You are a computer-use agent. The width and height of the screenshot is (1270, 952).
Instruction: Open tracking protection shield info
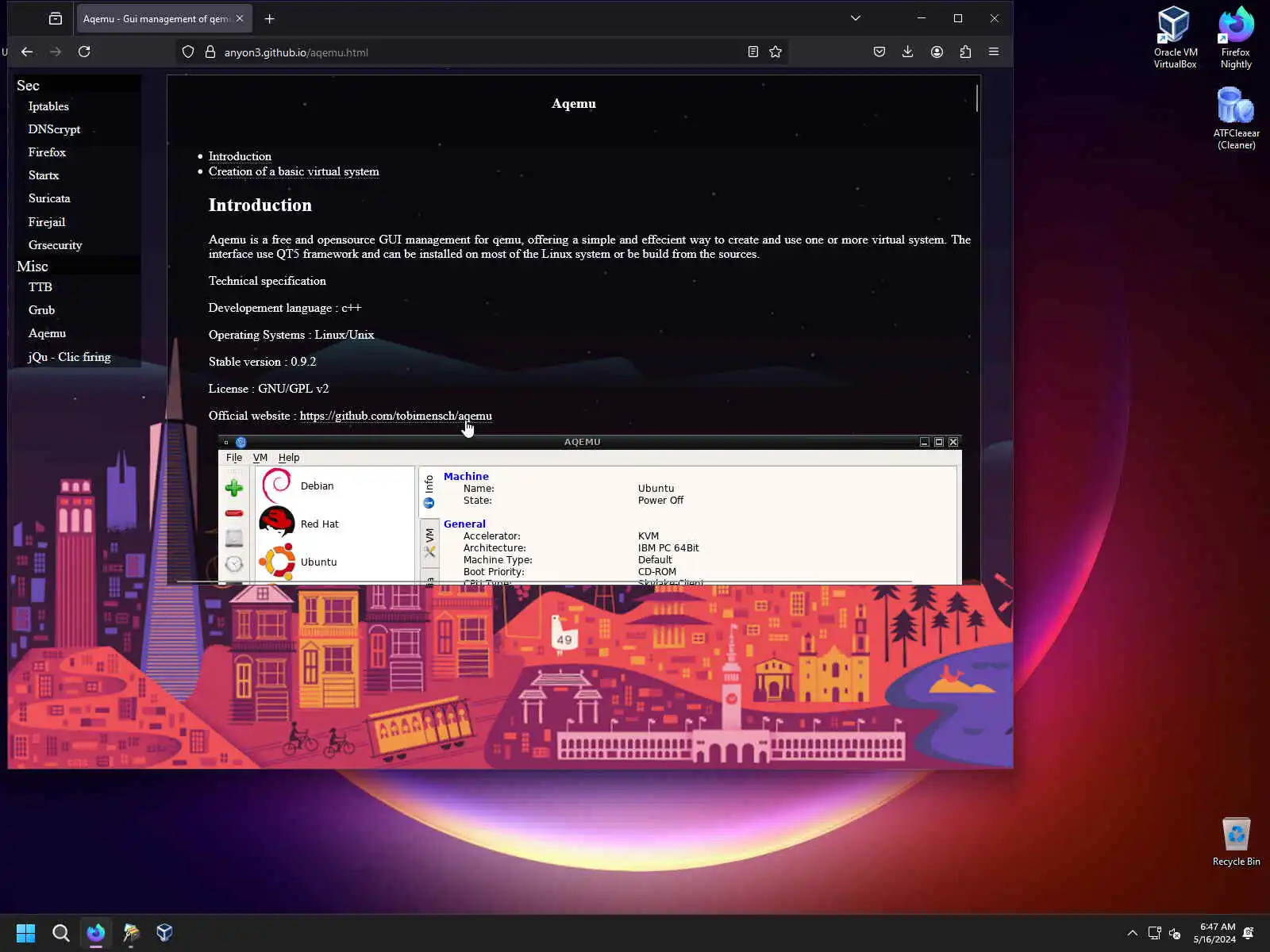pyautogui.click(x=188, y=52)
